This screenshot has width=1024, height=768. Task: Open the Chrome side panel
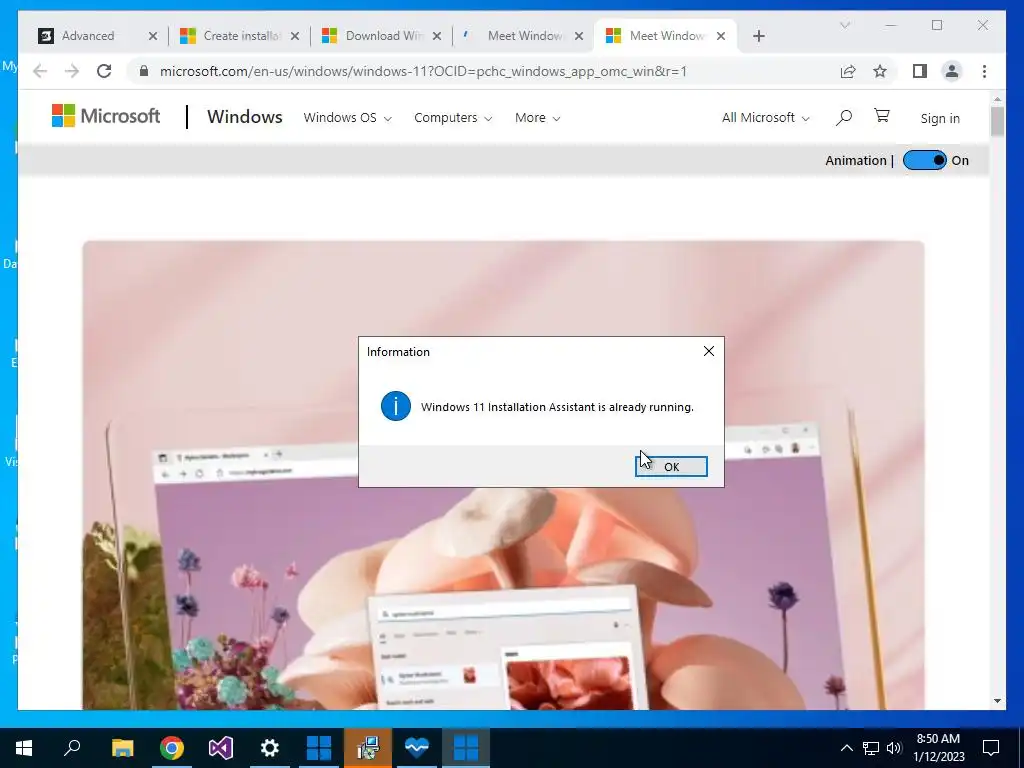click(x=920, y=71)
